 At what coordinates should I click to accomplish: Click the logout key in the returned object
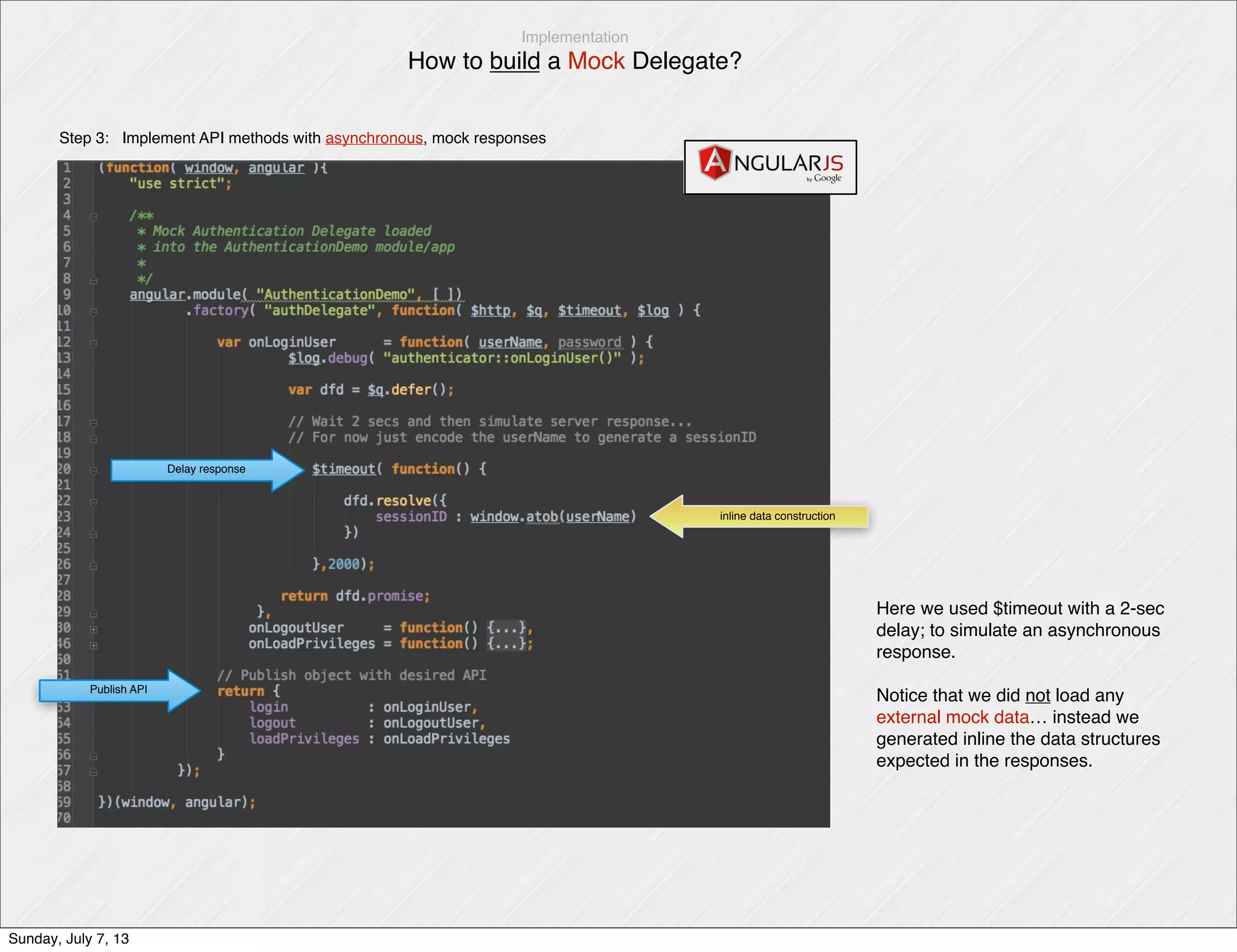click(272, 723)
